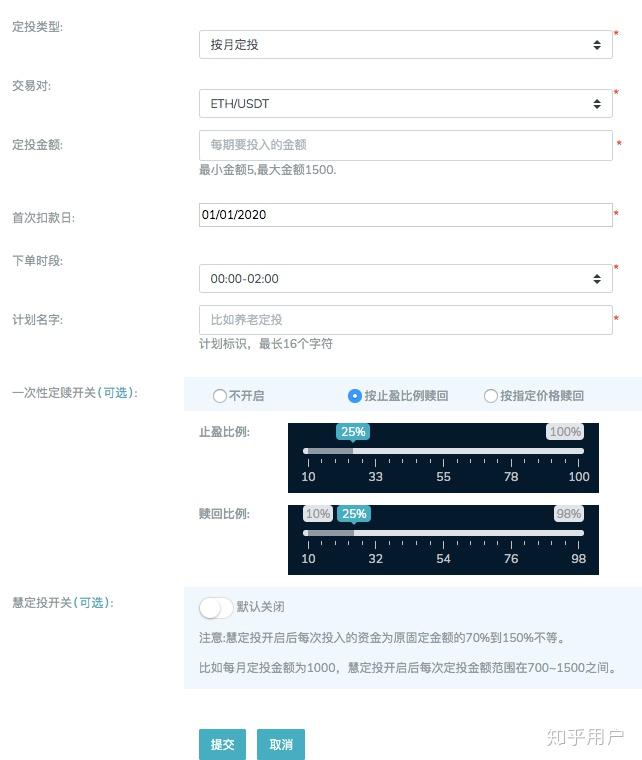Click the 赎回比例 slider track at 76
Screen dimensions: 642x760
click(x=511, y=533)
